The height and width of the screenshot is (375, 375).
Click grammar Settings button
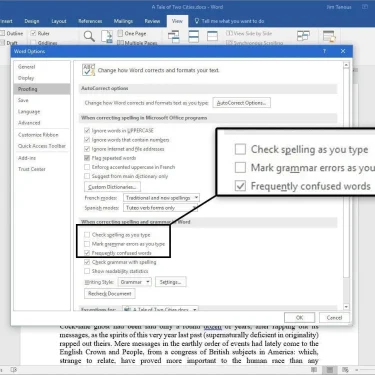(170, 282)
